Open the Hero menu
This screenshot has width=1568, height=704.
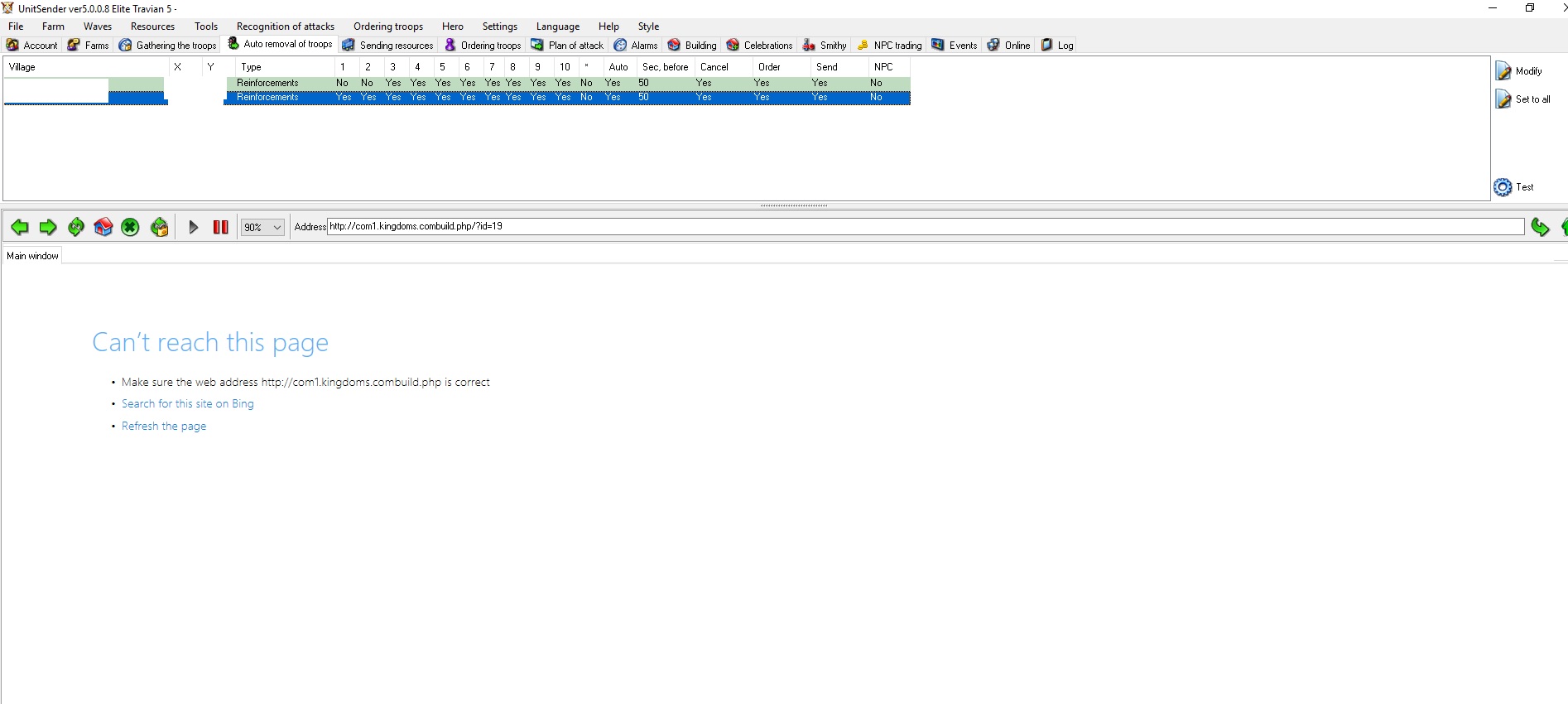(x=453, y=27)
